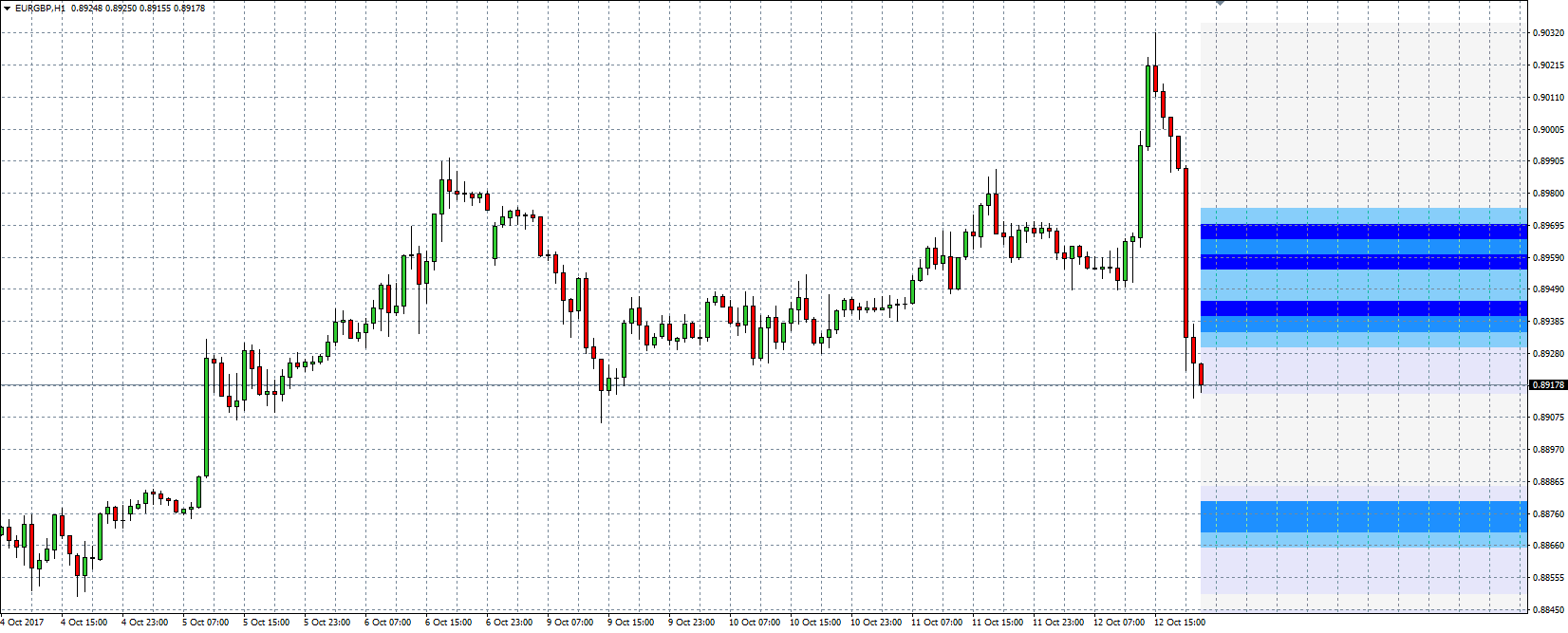Click price scale value 0.90215
1568x633 pixels.
pos(1549,65)
